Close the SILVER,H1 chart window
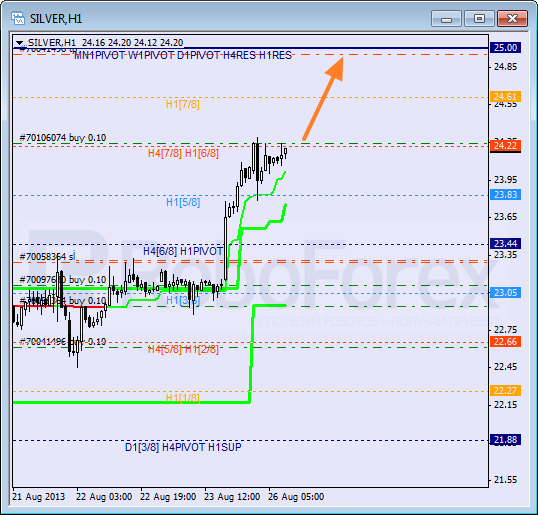538x515 pixels. click(512, 19)
